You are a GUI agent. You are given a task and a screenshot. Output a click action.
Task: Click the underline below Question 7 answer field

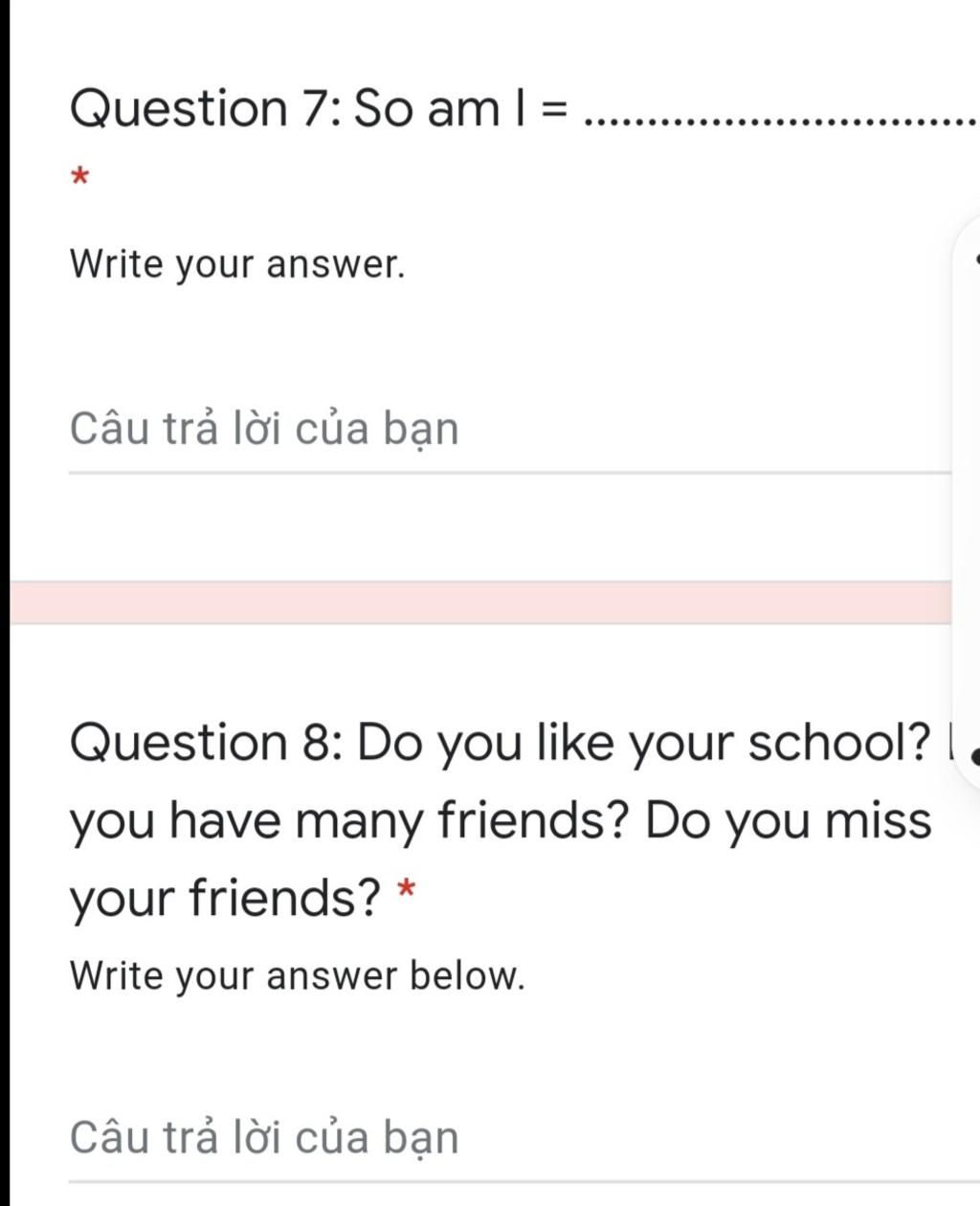click(x=510, y=472)
